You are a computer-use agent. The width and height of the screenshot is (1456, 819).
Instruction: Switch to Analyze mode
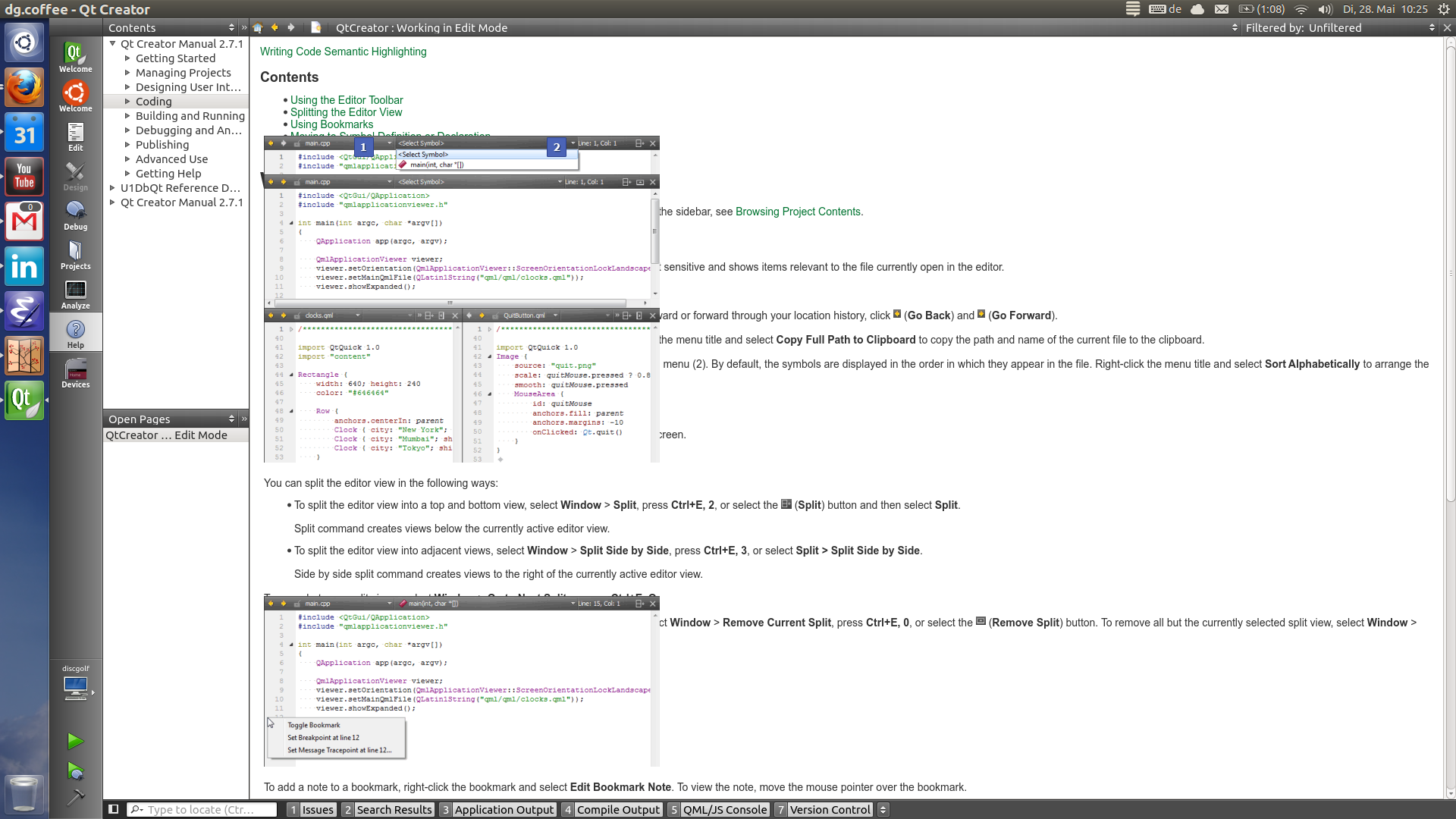click(x=75, y=294)
